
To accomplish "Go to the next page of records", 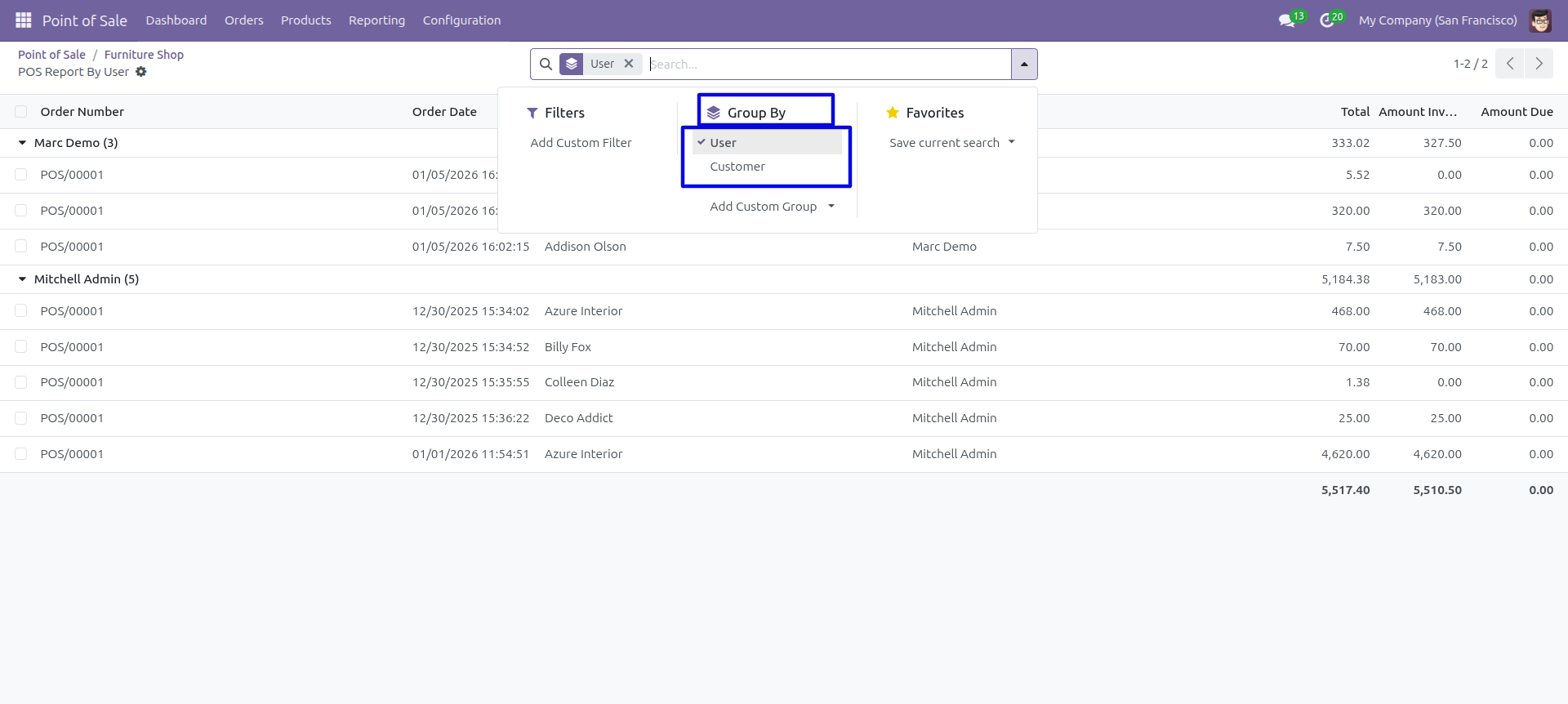I will (1539, 64).
